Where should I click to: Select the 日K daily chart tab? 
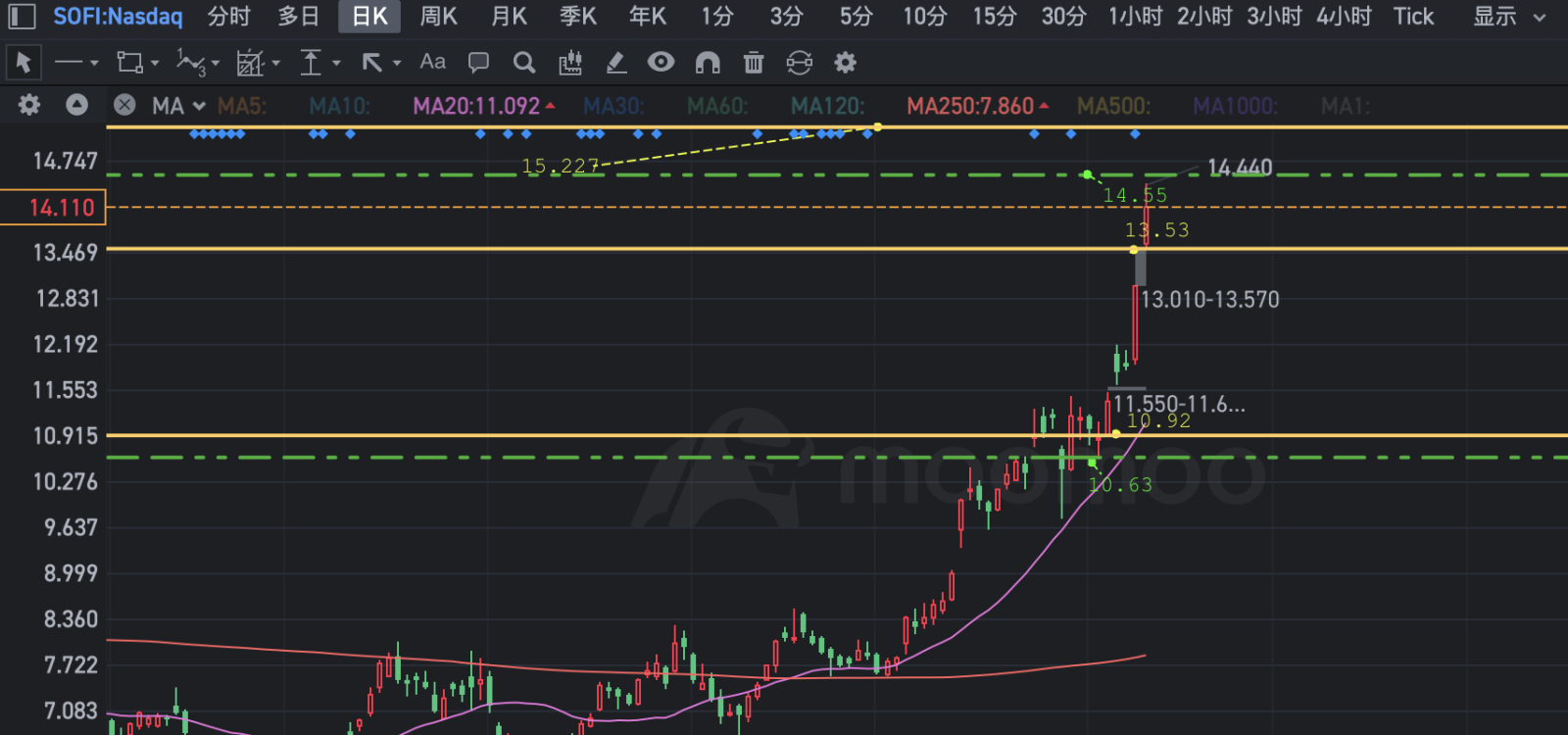[369, 17]
